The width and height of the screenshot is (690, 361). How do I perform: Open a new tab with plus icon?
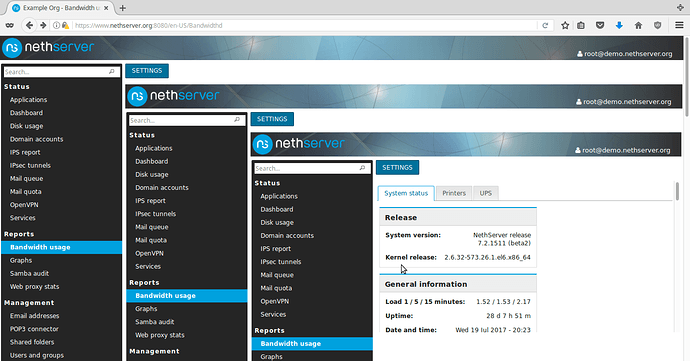click(123, 8)
